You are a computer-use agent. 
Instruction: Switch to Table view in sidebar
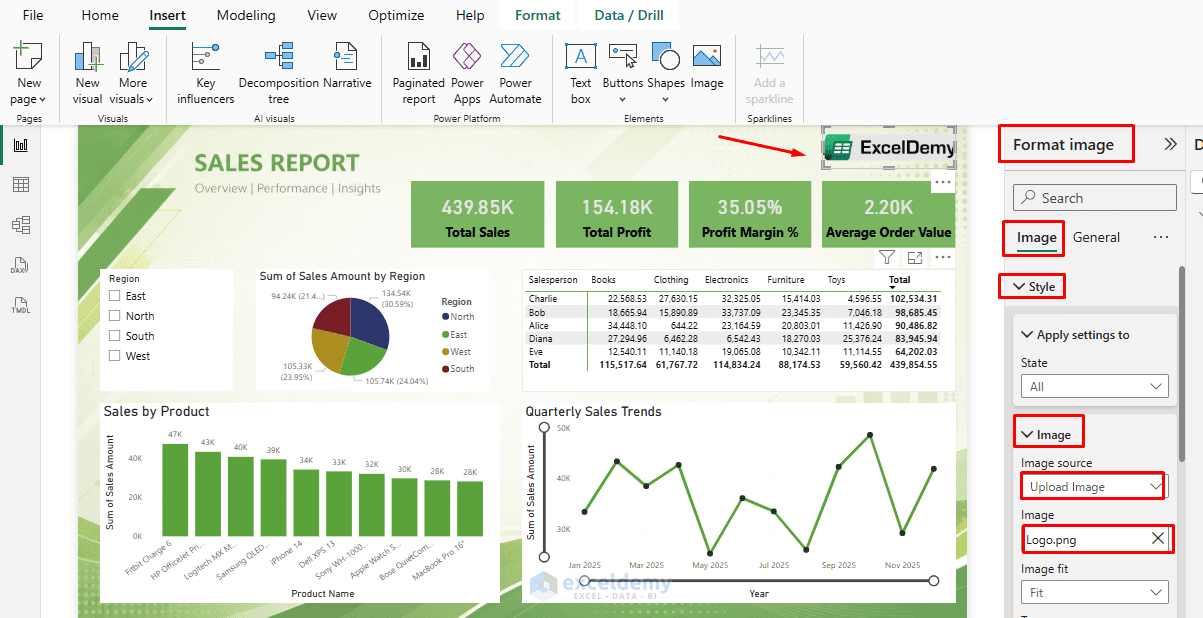click(x=20, y=185)
